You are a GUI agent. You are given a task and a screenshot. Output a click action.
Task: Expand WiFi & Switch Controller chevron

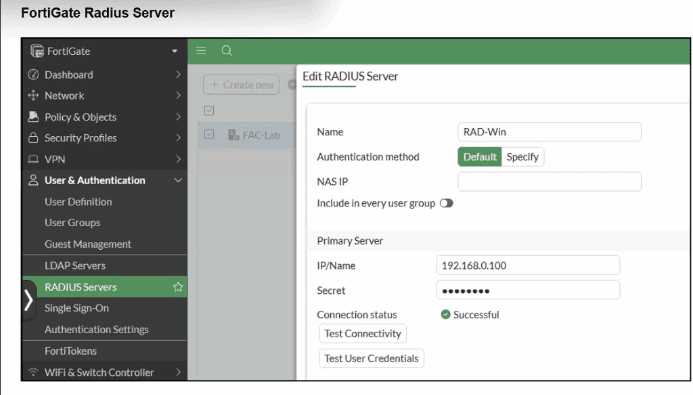[178, 372]
